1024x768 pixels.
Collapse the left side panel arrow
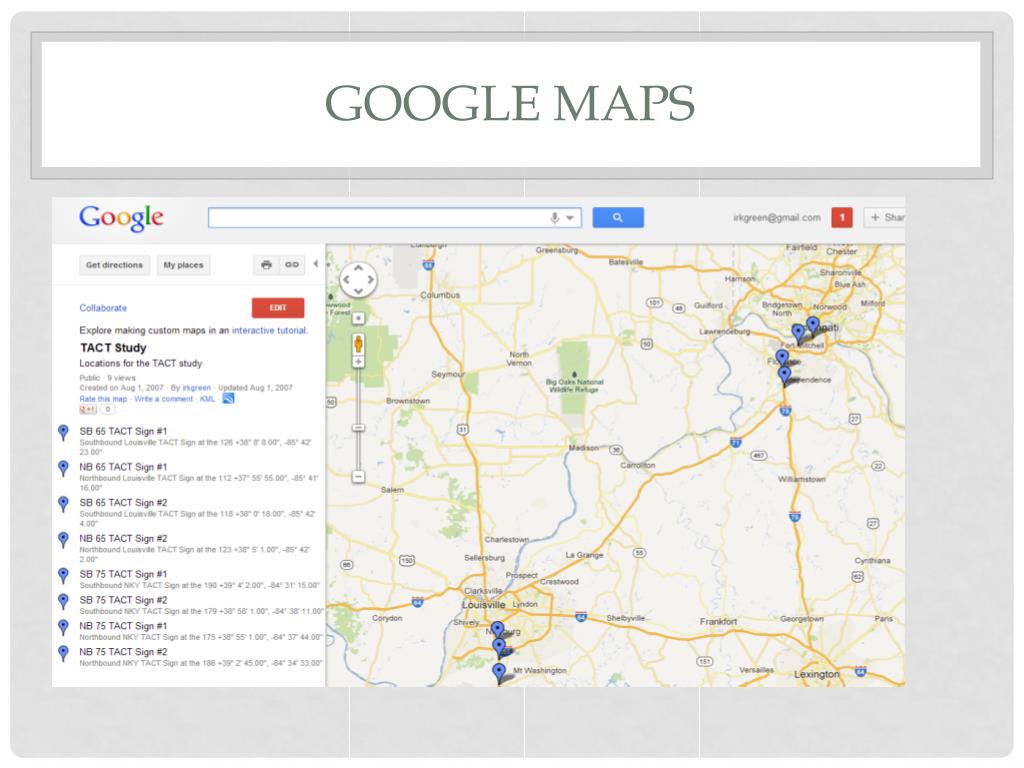tap(316, 264)
